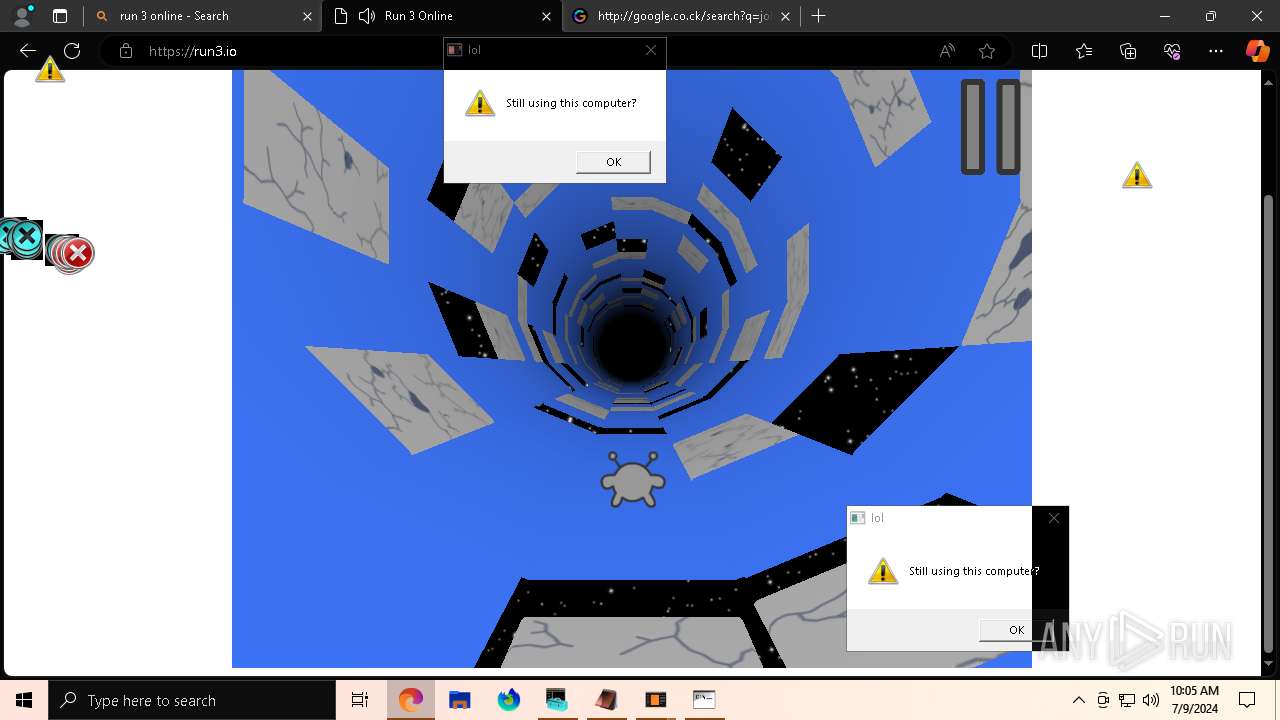The image size is (1280, 720).
Task: Click OK in the top lol dialog
Action: click(613, 162)
